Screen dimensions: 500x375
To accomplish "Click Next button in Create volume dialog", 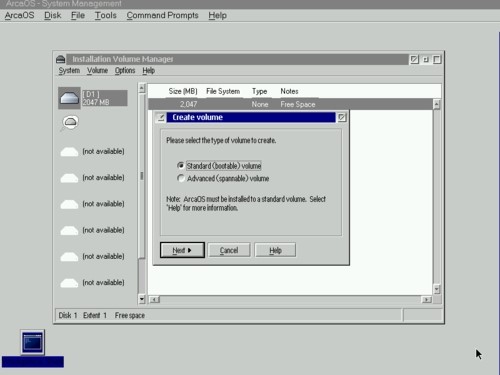I will 182,250.
